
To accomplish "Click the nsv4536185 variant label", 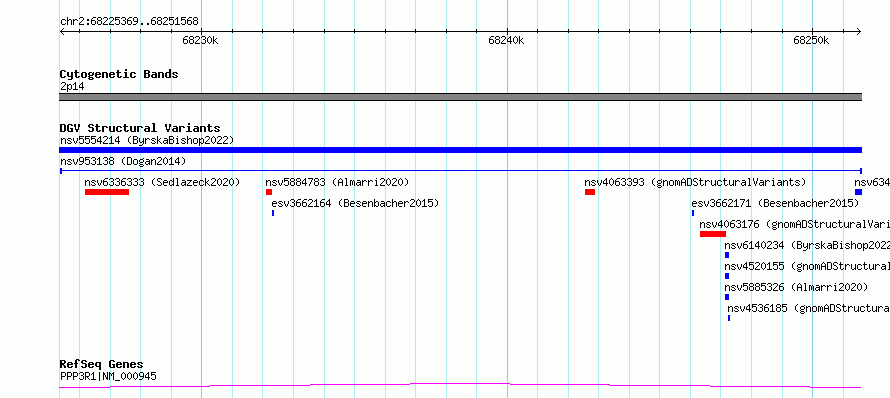I will [x=809, y=308].
